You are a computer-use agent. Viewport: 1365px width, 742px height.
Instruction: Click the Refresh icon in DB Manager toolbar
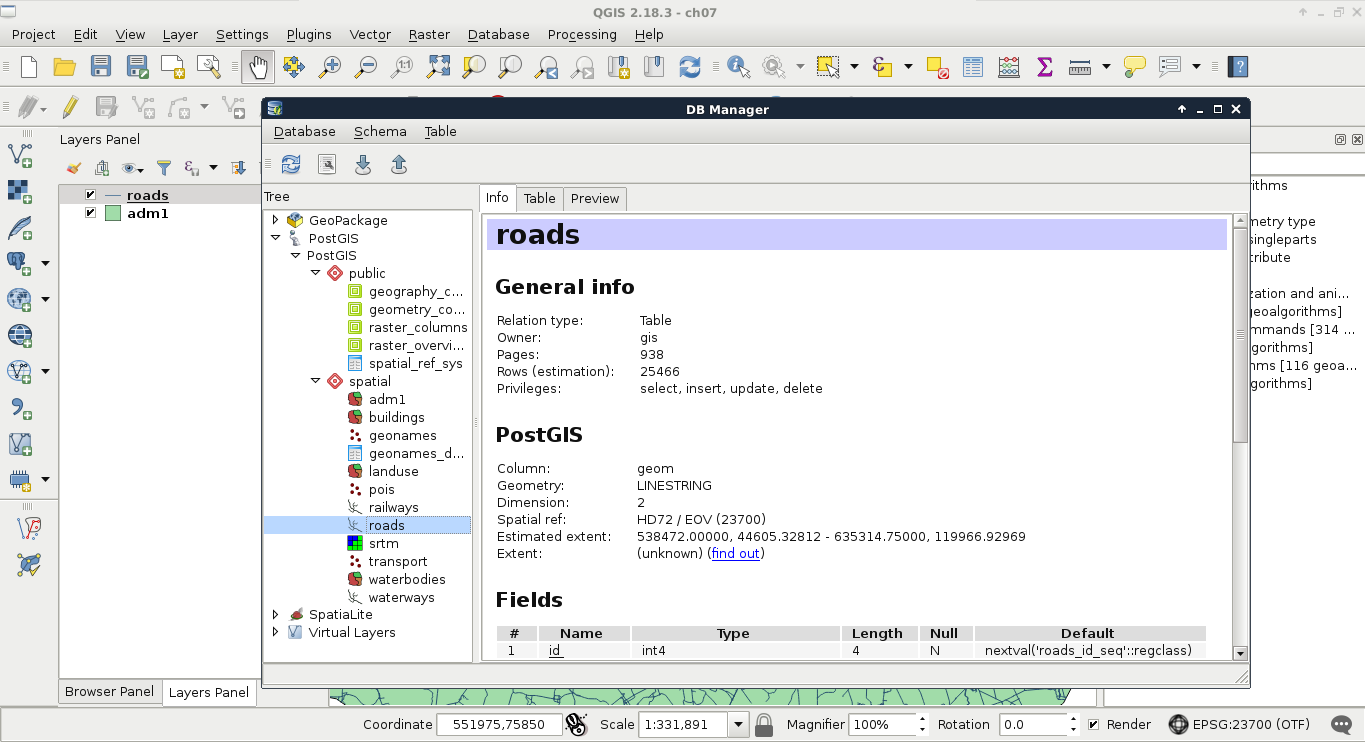[290, 165]
